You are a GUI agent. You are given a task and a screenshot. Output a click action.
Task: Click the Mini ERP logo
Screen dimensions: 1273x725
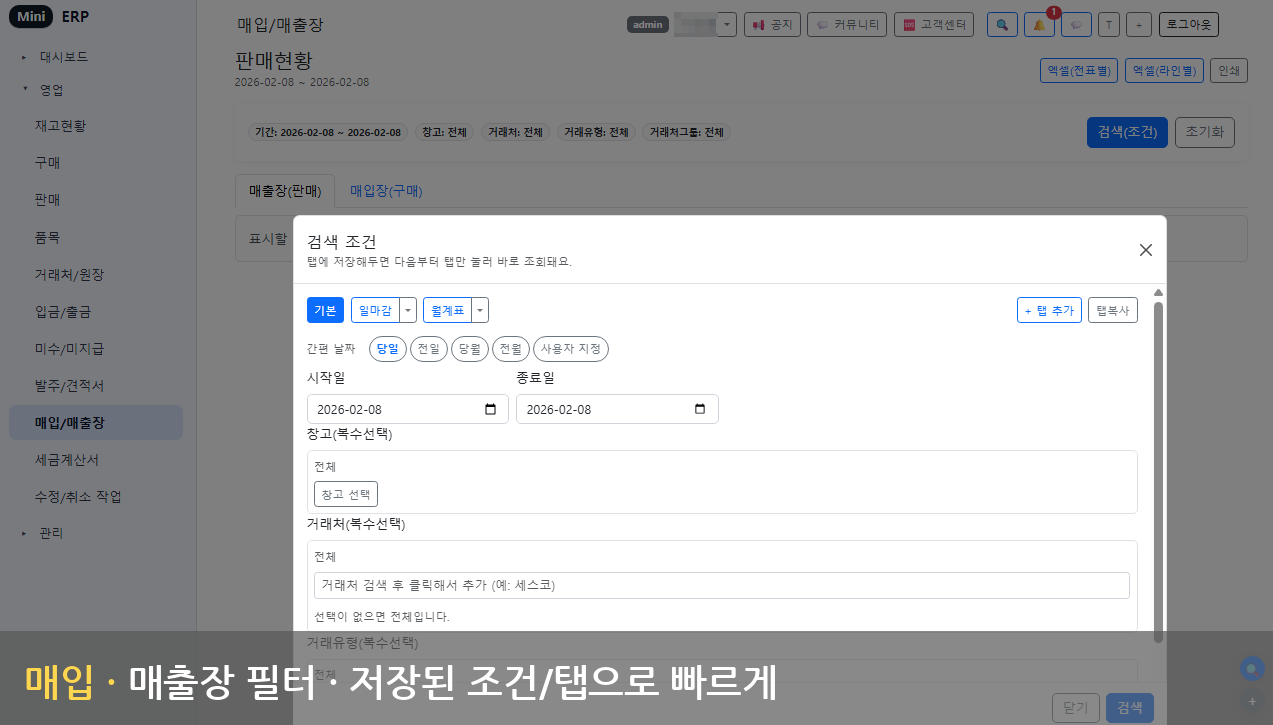(49, 17)
